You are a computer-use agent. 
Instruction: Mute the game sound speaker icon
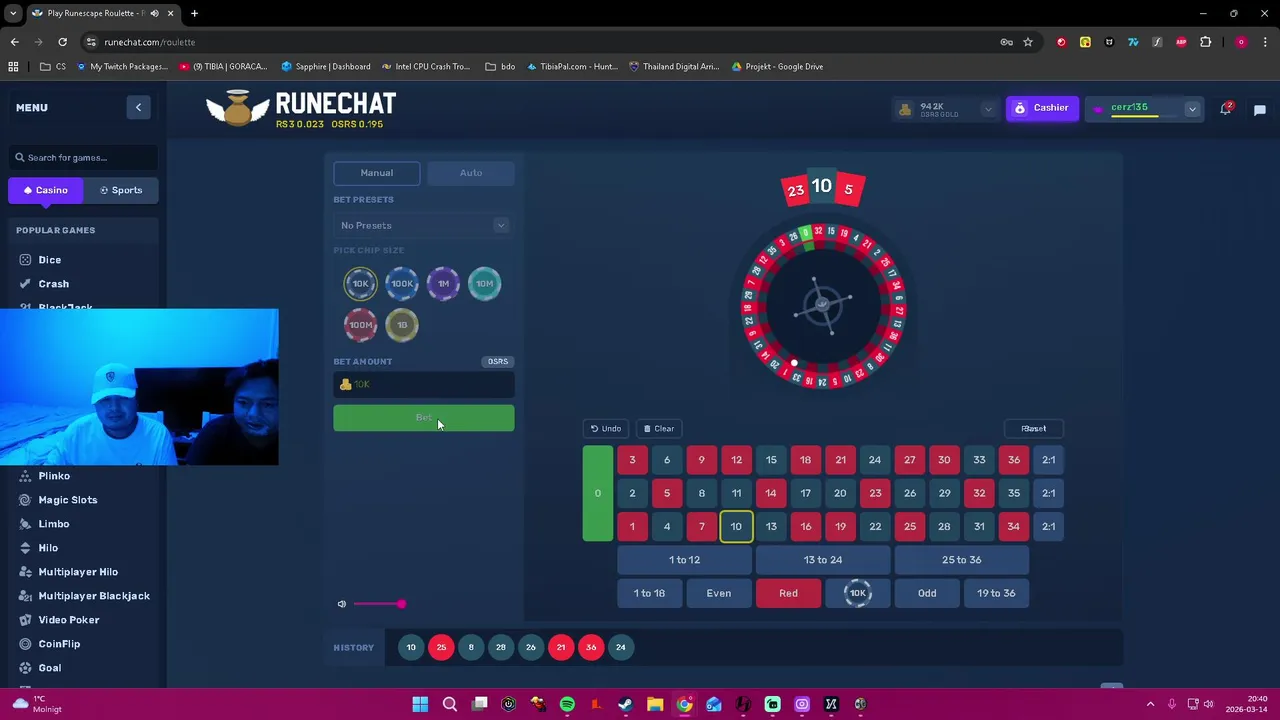[342, 604]
